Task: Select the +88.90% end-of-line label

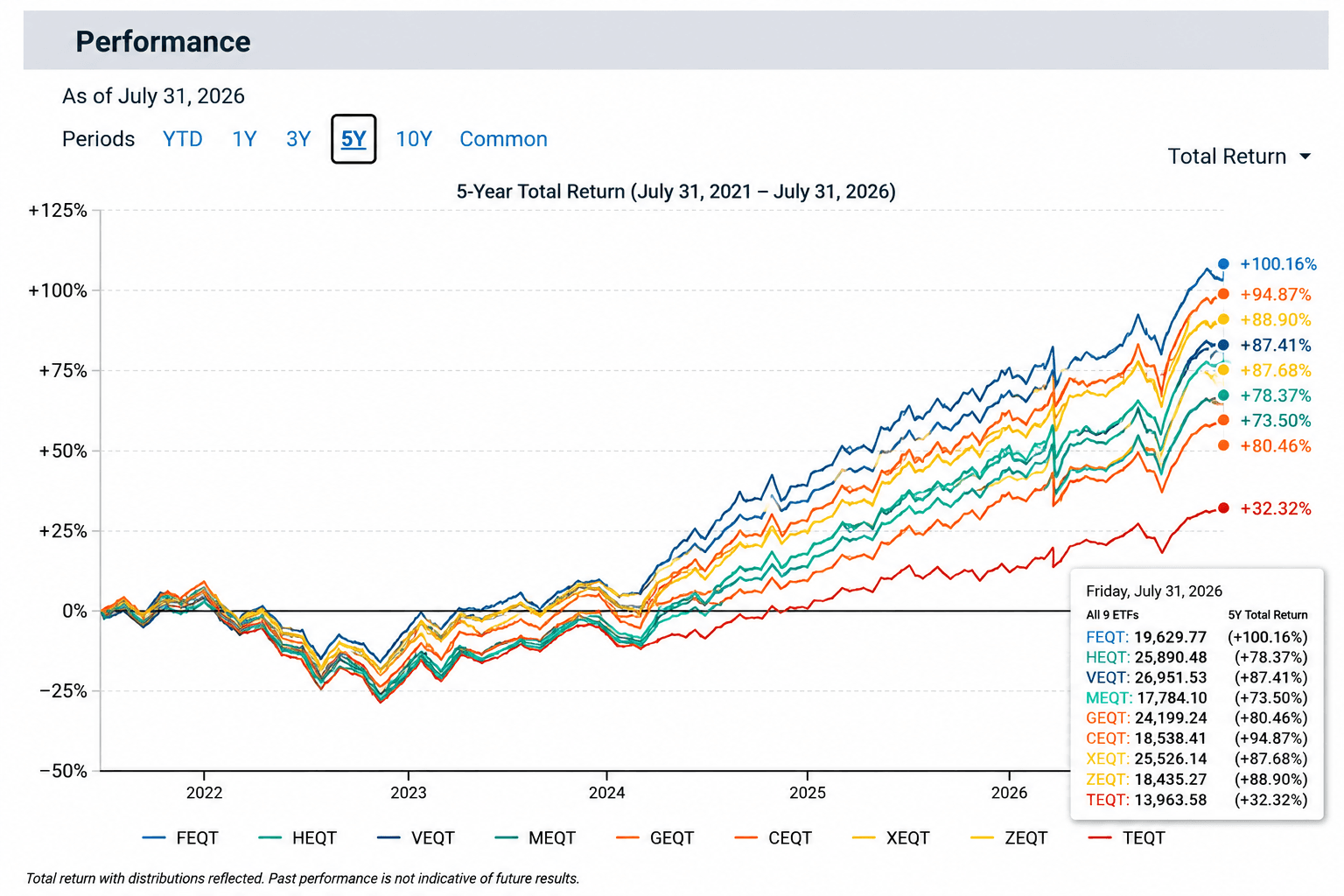Action: (x=1276, y=320)
